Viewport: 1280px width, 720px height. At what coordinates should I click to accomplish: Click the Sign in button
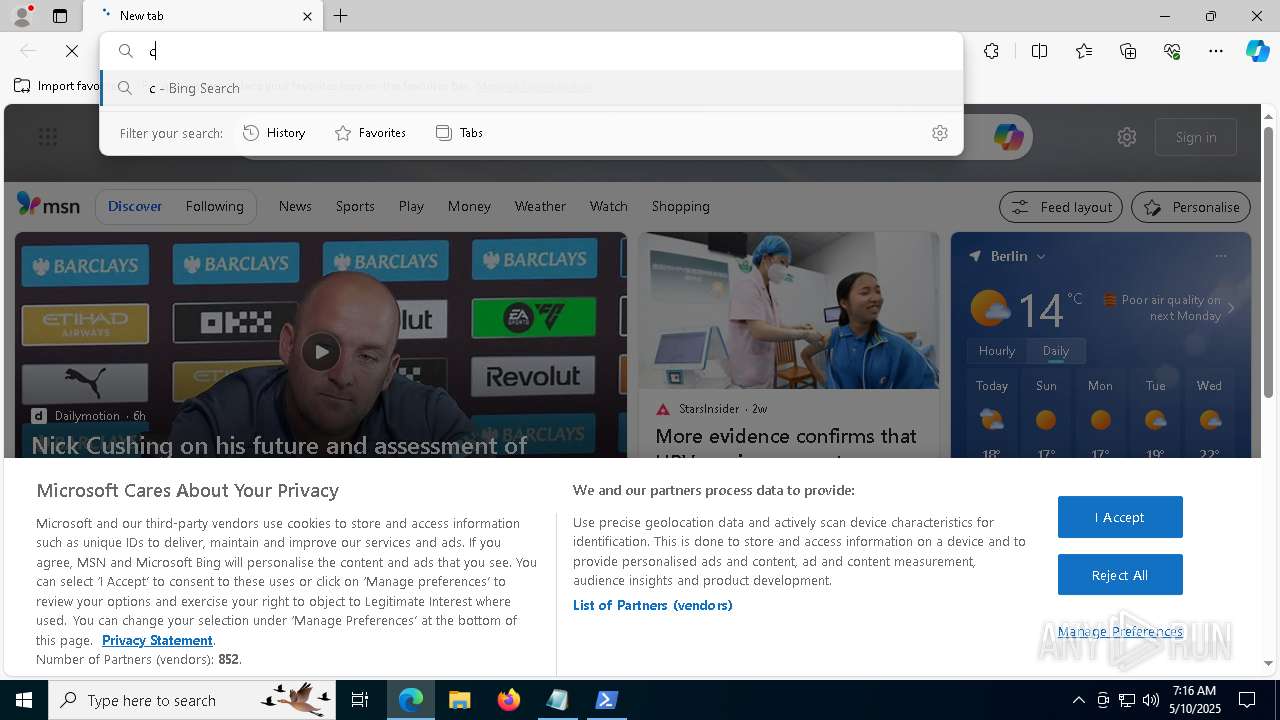[1196, 137]
